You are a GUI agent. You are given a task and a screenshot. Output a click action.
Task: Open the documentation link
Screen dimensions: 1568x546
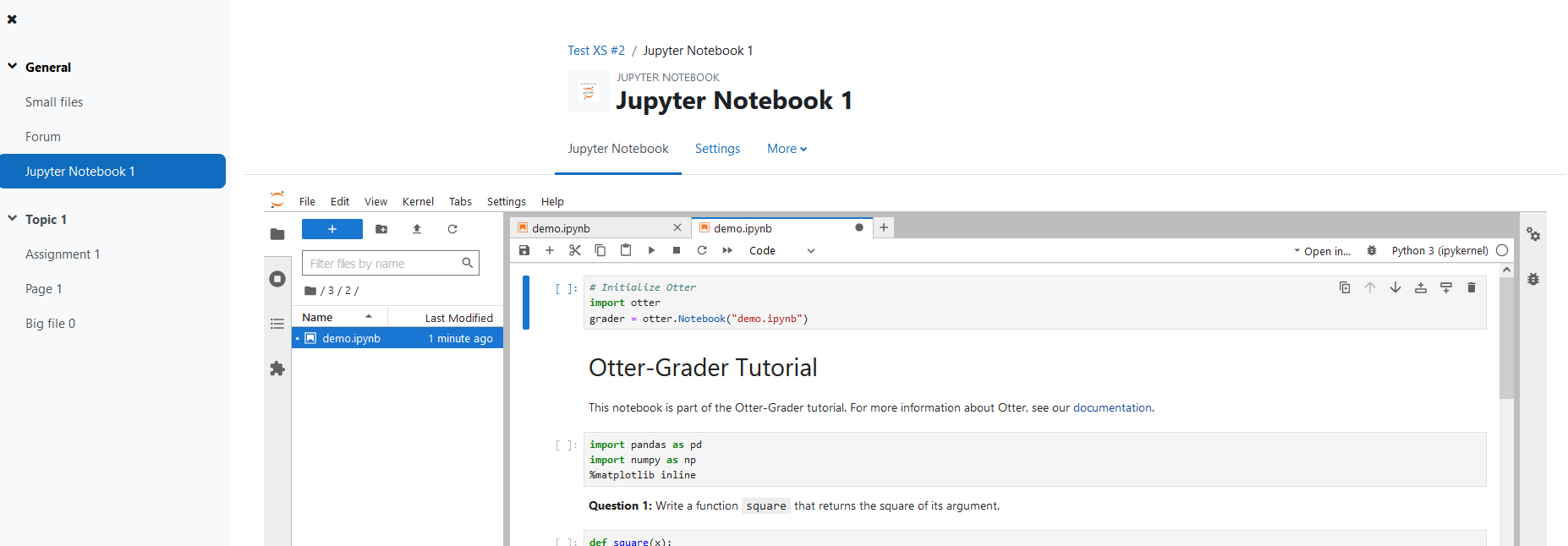(1112, 407)
